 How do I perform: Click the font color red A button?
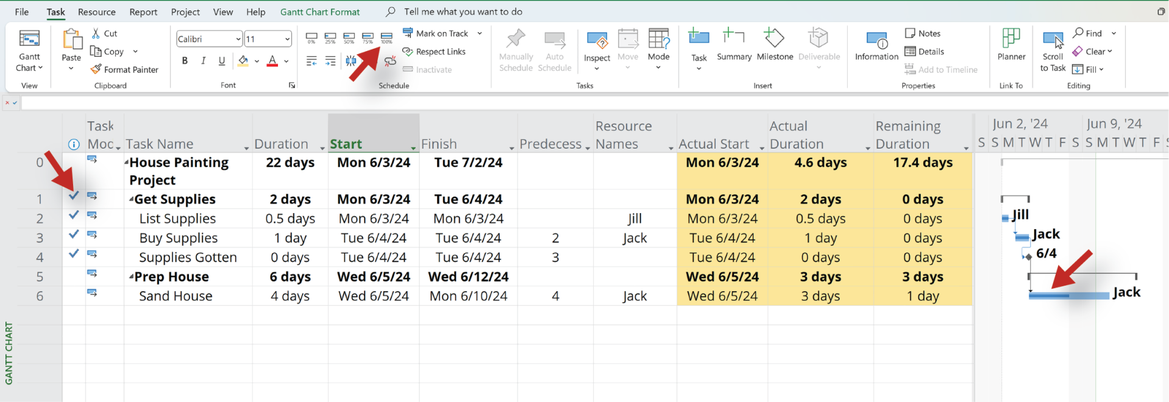tap(271, 61)
